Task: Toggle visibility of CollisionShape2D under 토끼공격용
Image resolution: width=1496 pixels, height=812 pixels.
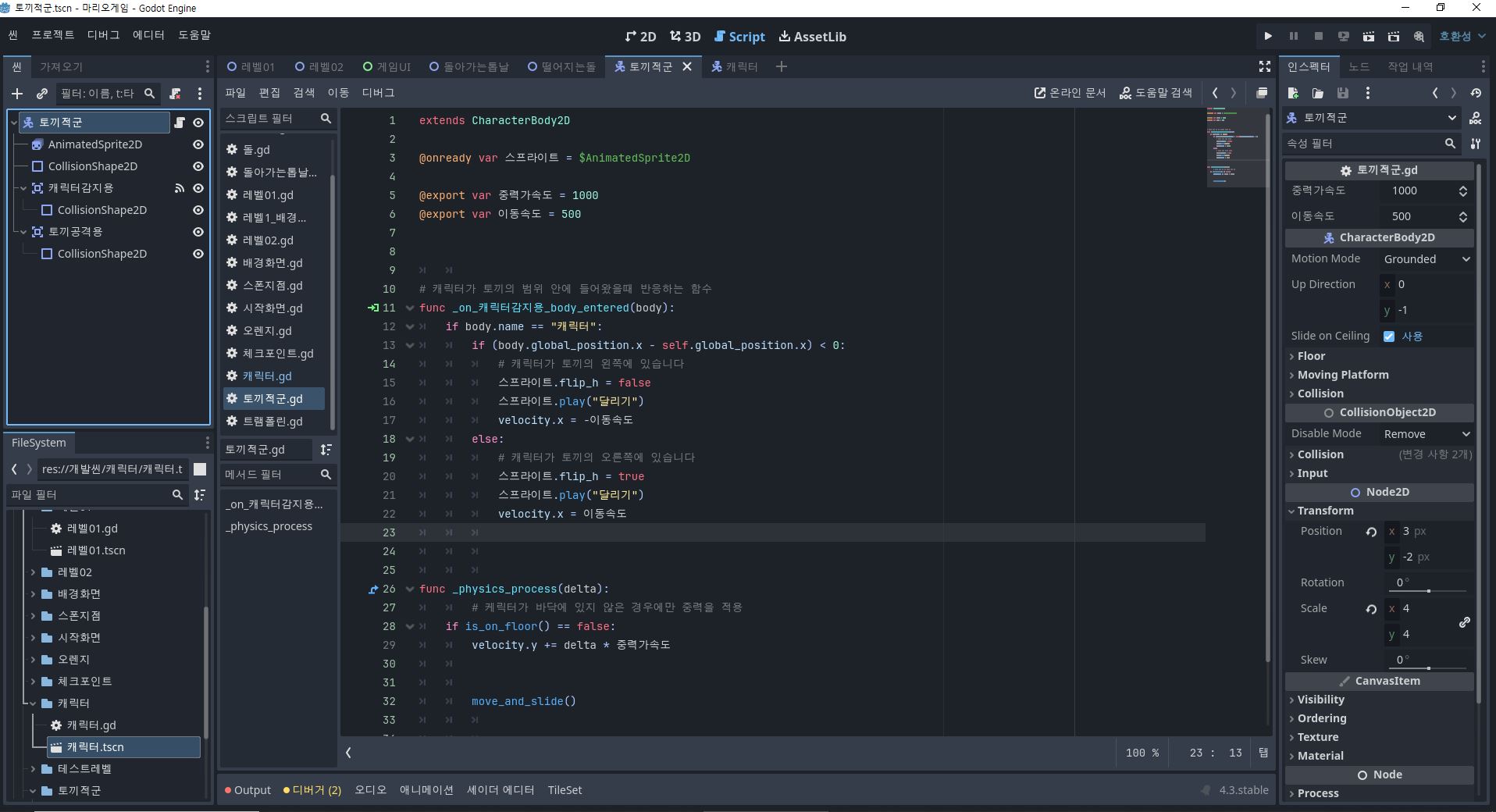Action: (x=198, y=254)
